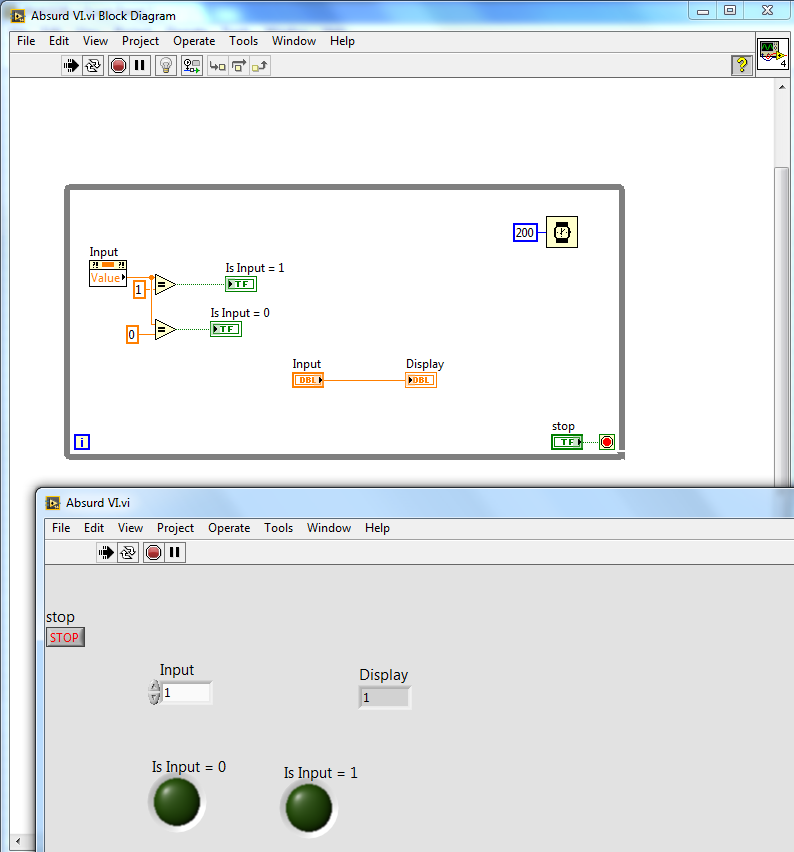Open Help menu in front panel window
This screenshot has width=794, height=852.
(377, 528)
